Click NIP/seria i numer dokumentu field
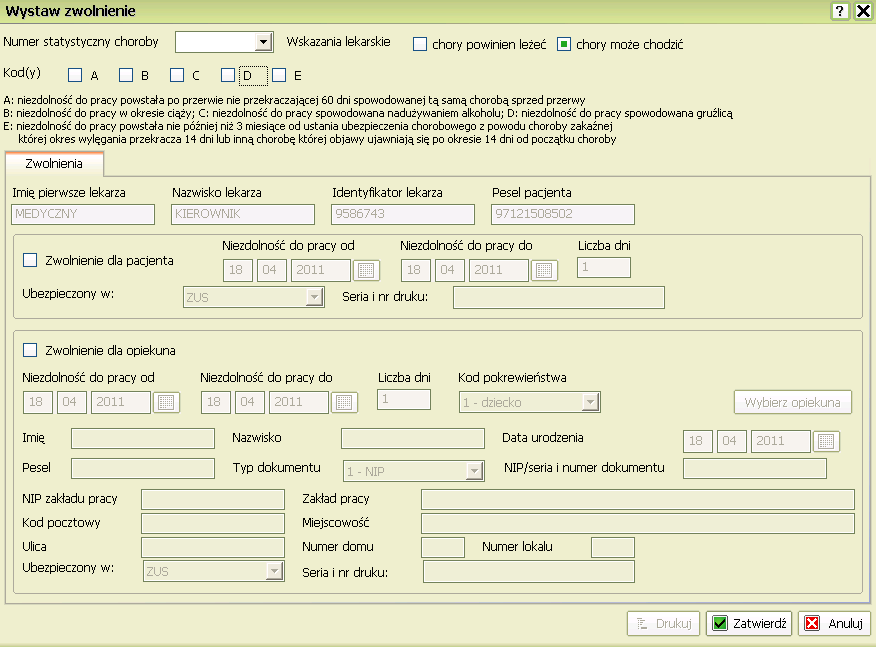This screenshot has height=647, width=876. pos(755,469)
